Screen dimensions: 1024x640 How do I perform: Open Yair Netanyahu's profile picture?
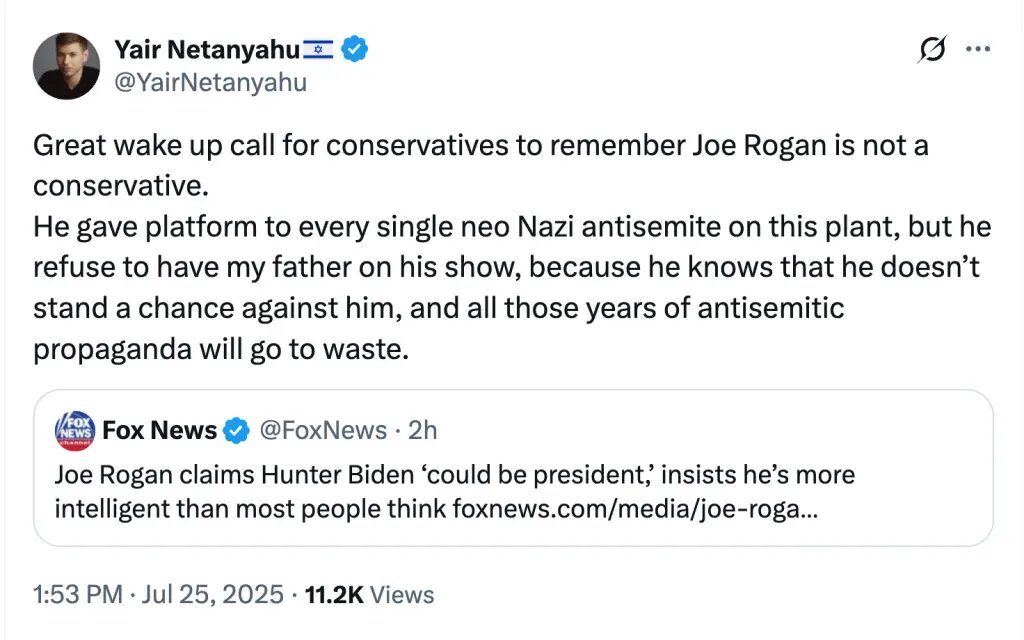(x=66, y=66)
